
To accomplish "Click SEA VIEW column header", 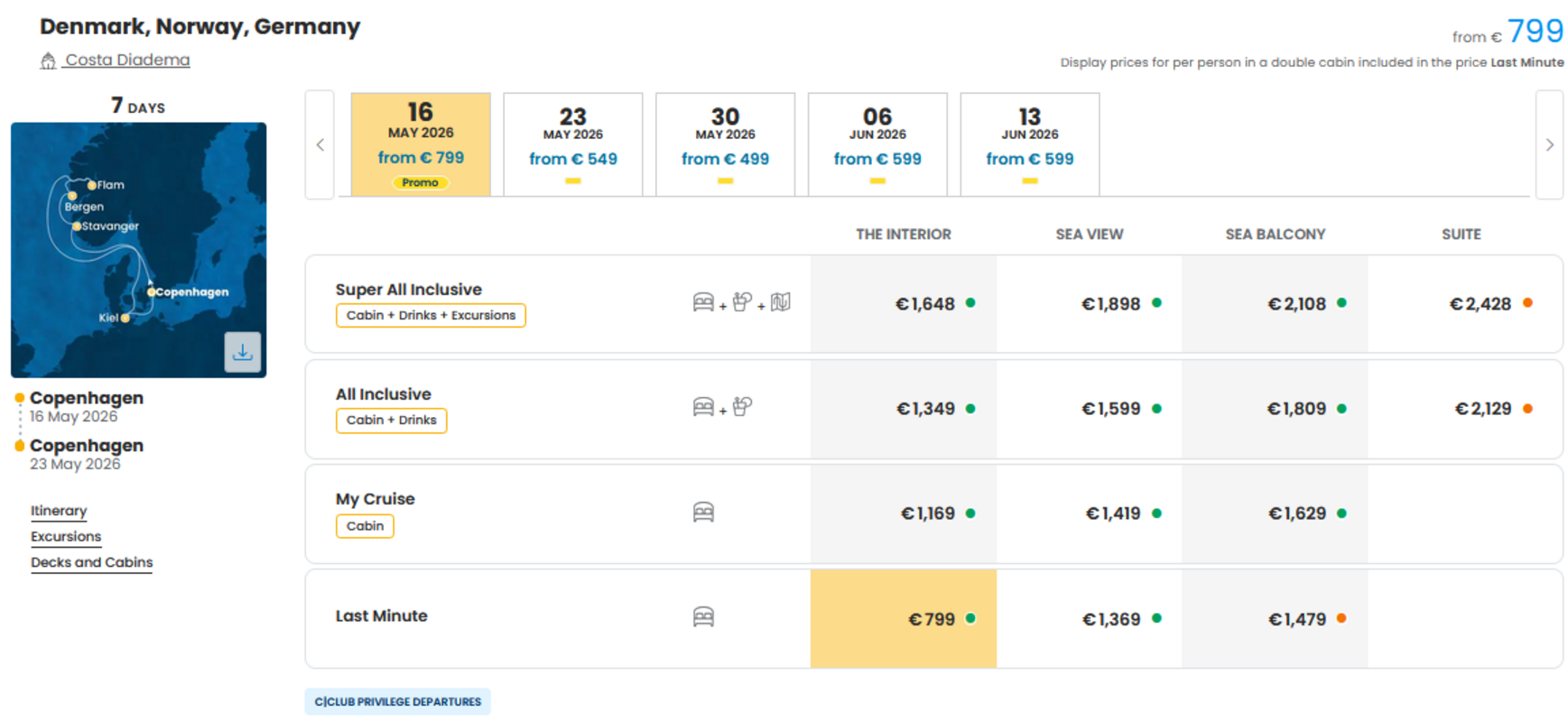I will pos(1090,235).
